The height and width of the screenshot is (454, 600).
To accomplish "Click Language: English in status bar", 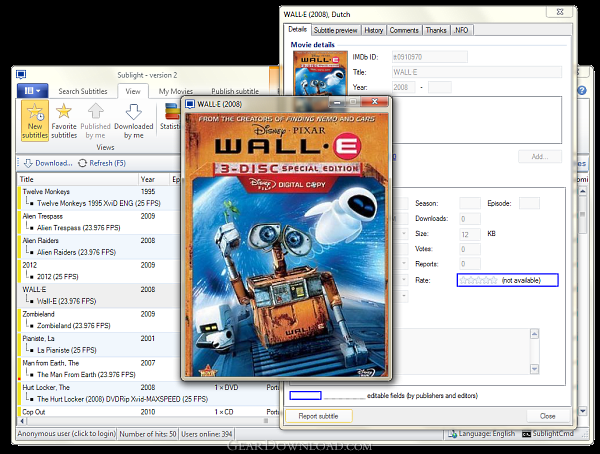I will tap(482, 434).
